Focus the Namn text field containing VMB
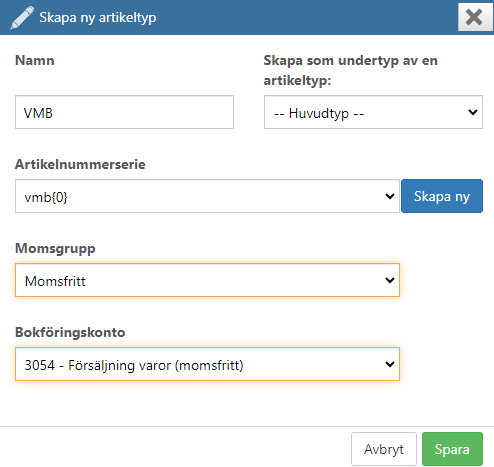The image size is (494, 467). (x=124, y=112)
